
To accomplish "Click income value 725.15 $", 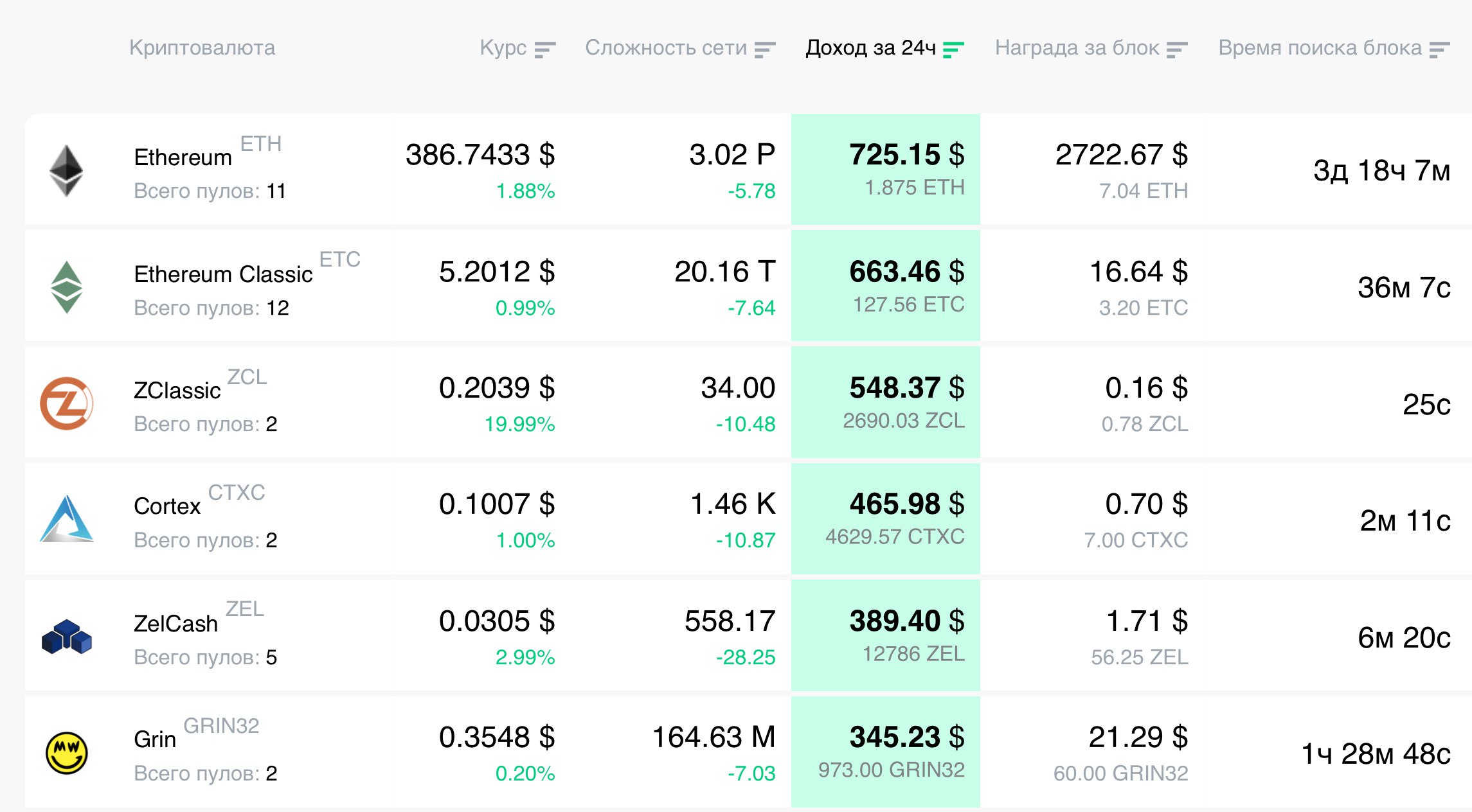I will (x=907, y=155).
